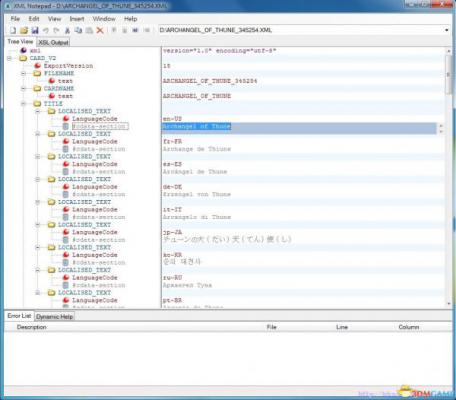Select the CARDNAME value ARCHANGEL_OF_THUNE
This screenshot has width=456, height=400.
197,96
